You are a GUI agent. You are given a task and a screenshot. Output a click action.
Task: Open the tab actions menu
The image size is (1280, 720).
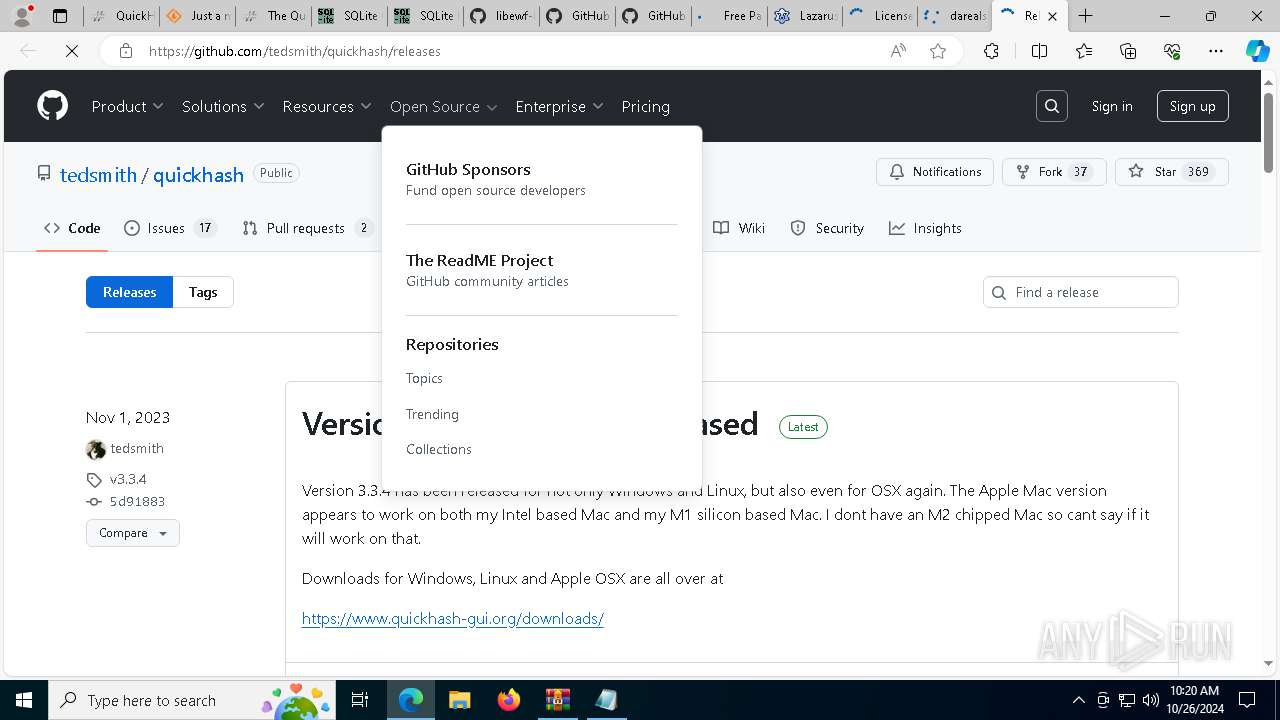point(60,16)
